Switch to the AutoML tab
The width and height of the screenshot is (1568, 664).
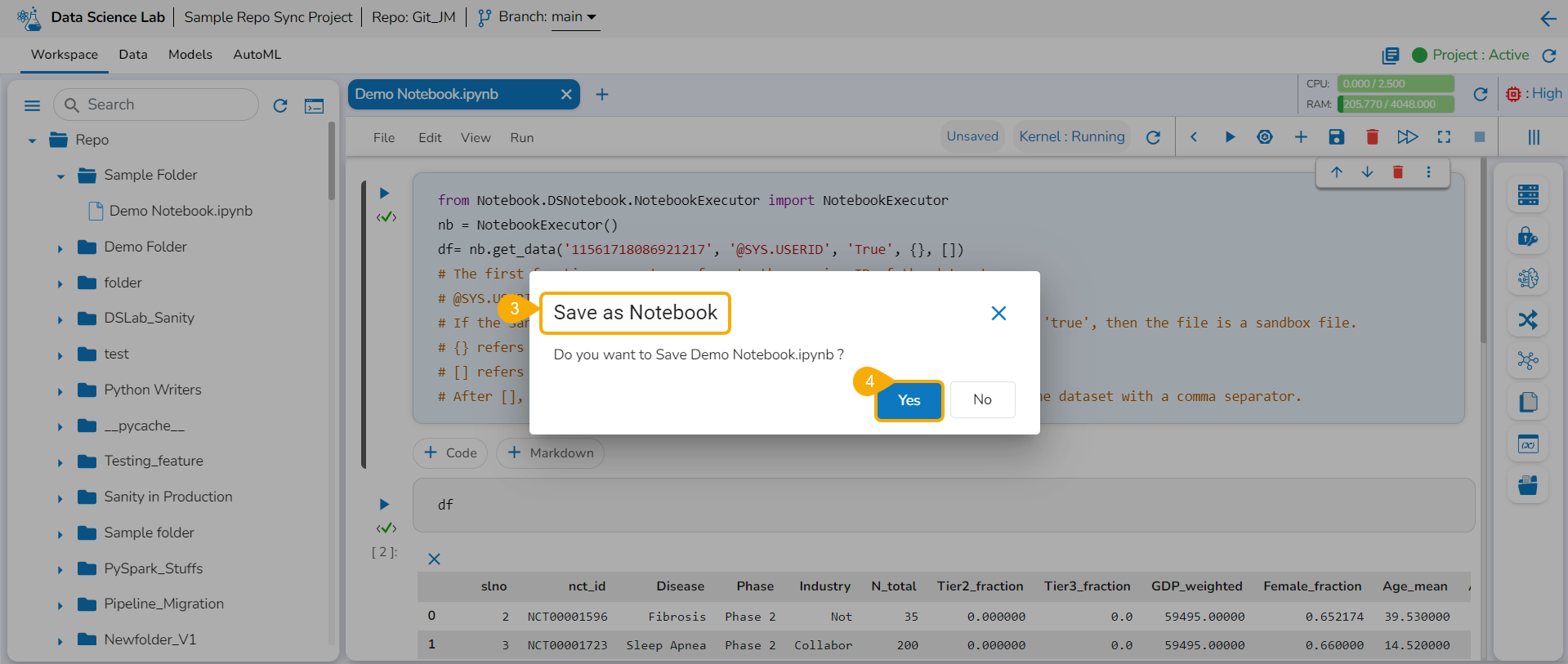[257, 55]
